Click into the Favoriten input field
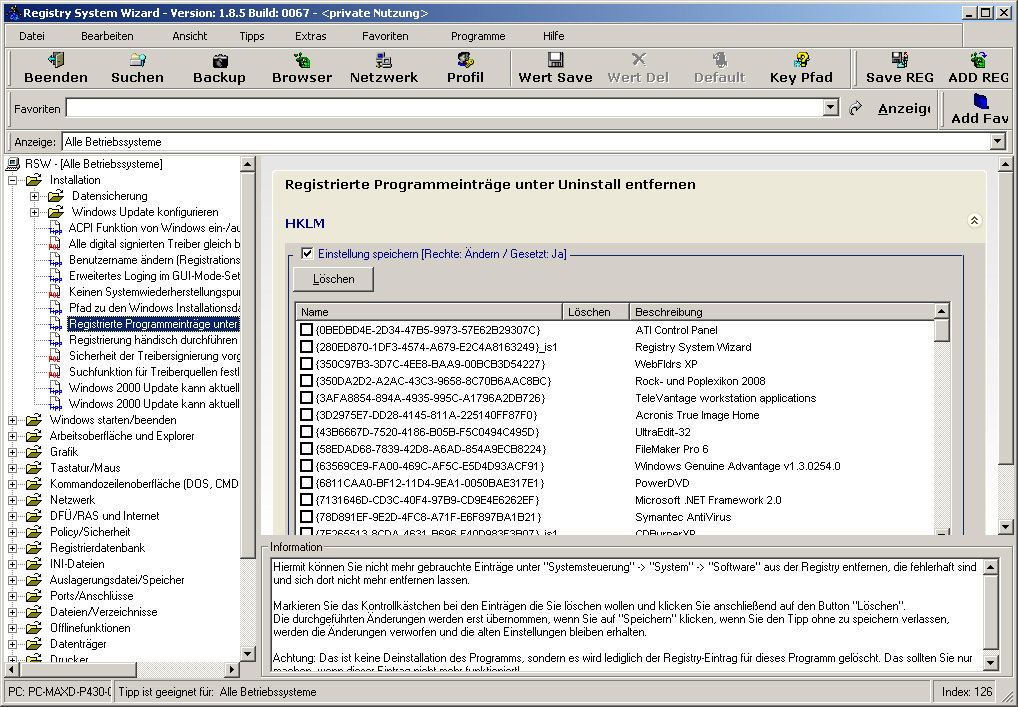The height and width of the screenshot is (707, 1018). [x=444, y=108]
